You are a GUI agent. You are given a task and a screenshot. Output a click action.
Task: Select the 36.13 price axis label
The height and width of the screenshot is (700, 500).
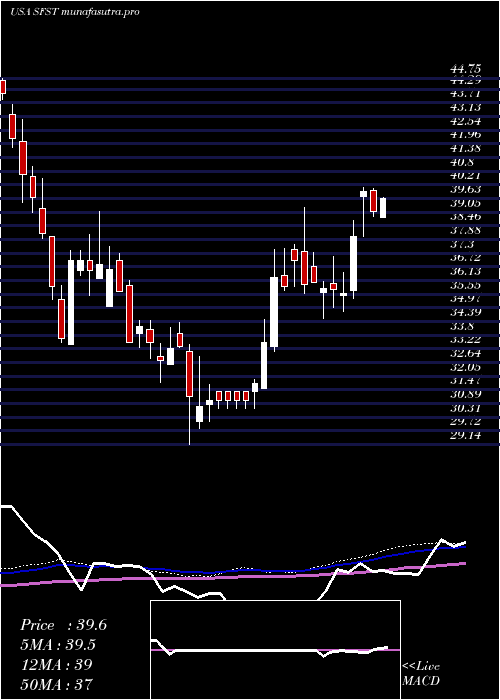466,271
